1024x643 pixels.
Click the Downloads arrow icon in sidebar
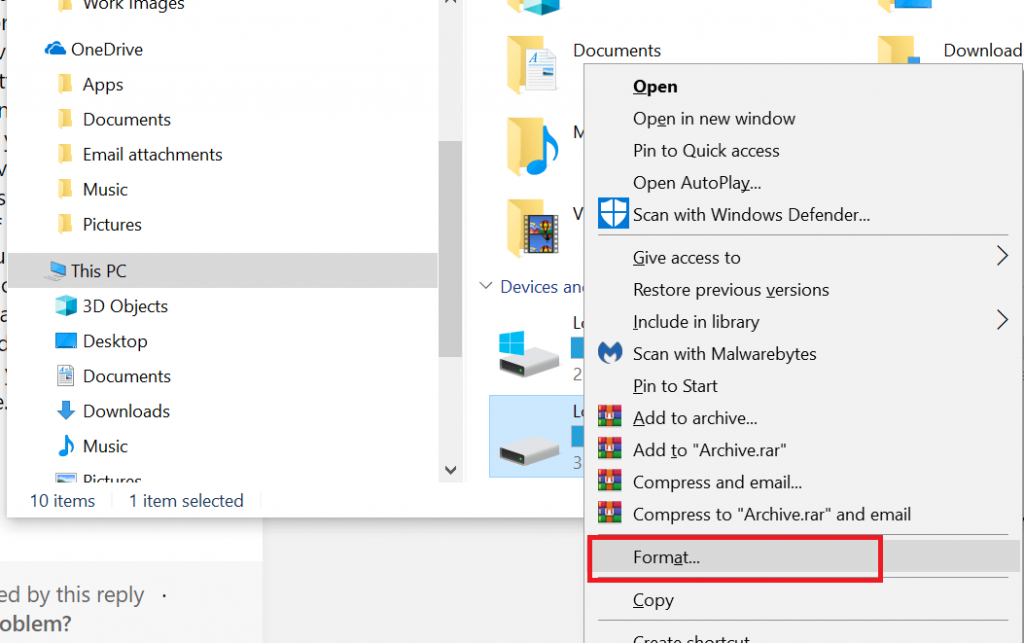click(66, 411)
